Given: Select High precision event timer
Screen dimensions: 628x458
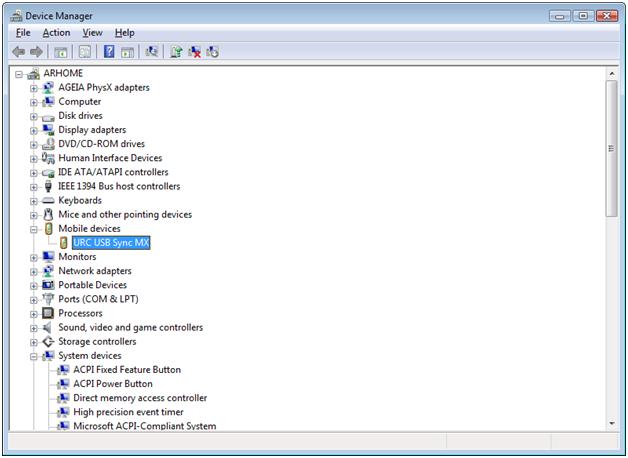Looking at the screenshot, I should 128,412.
